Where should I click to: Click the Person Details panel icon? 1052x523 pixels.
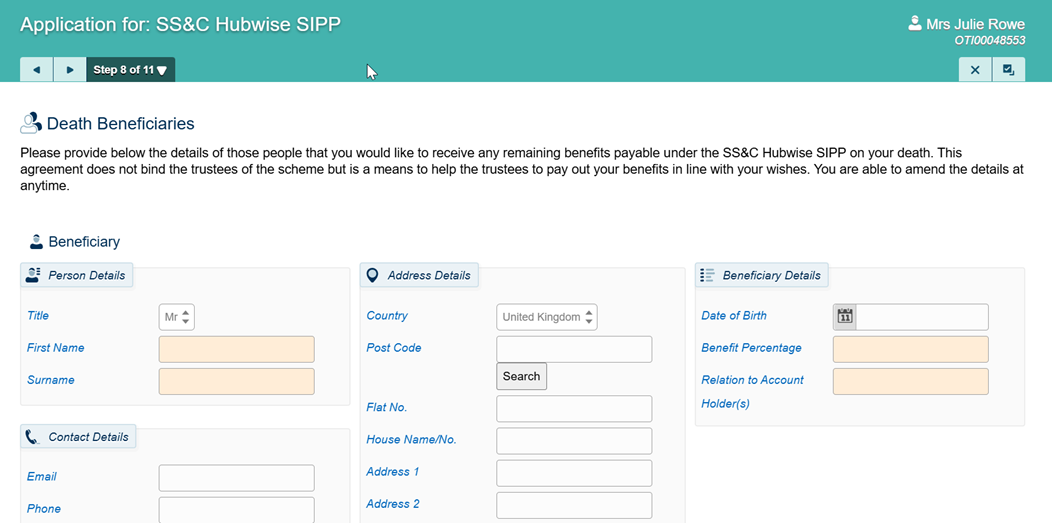[x=33, y=274]
